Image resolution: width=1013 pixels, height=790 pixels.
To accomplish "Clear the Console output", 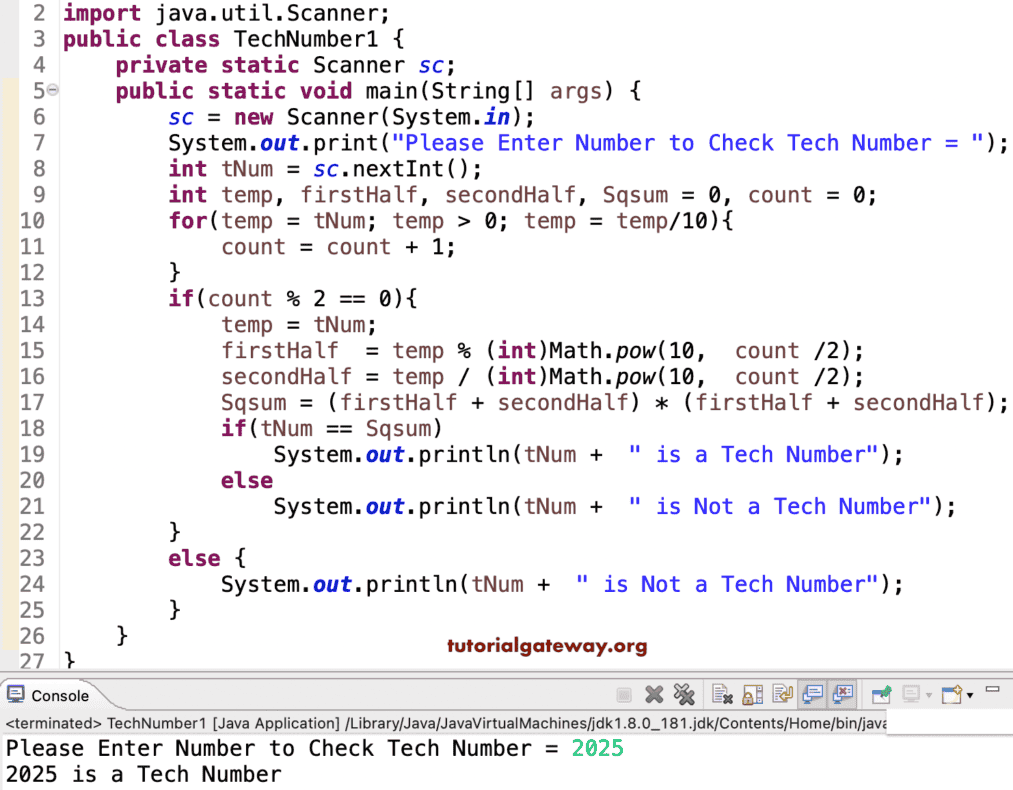I will pos(720,693).
